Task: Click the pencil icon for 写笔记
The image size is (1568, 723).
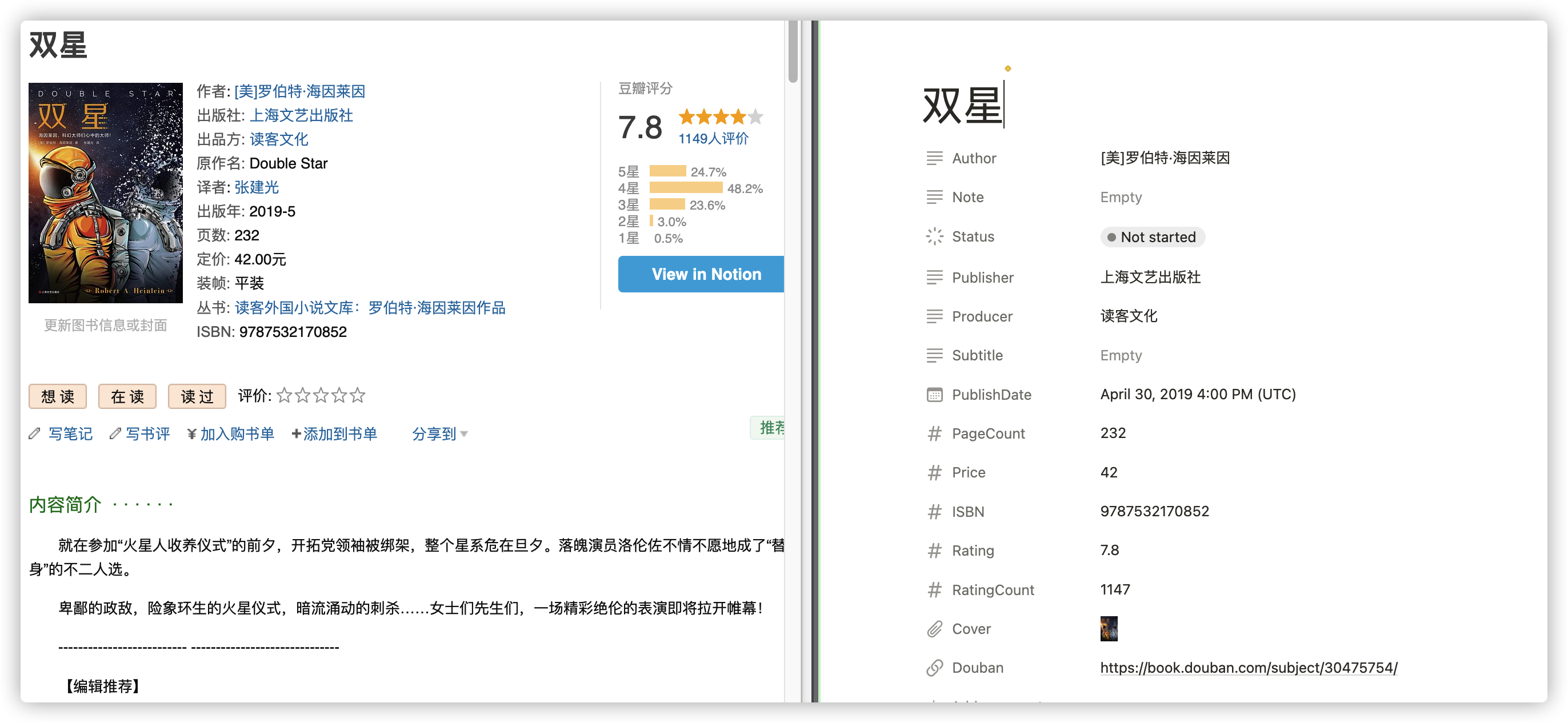Action: pos(35,433)
